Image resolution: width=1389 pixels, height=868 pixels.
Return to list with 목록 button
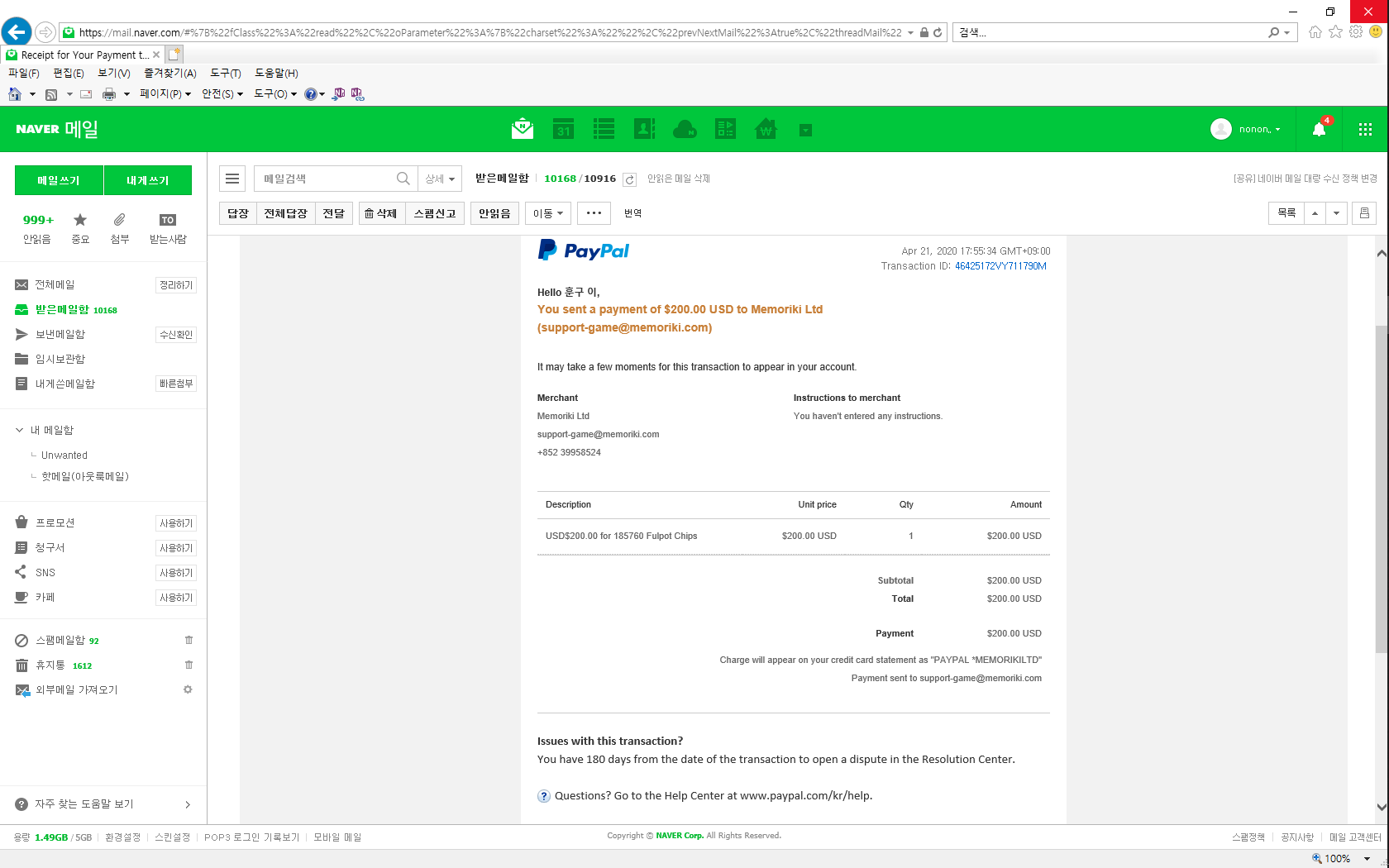(1286, 213)
